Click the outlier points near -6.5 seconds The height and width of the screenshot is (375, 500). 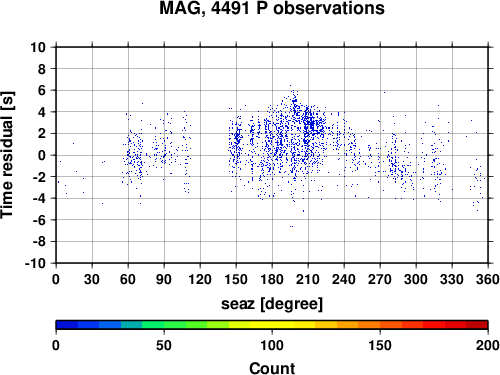[291, 226]
